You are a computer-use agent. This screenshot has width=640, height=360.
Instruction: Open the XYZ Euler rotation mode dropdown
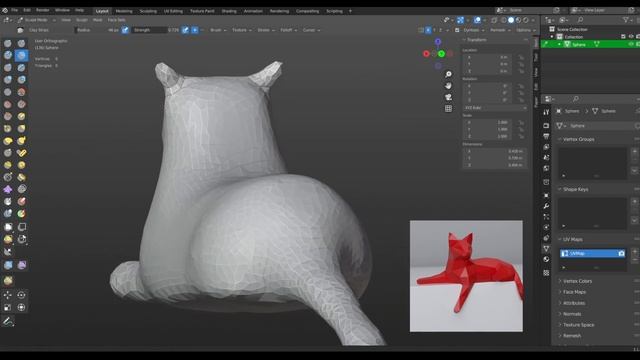[x=495, y=108]
